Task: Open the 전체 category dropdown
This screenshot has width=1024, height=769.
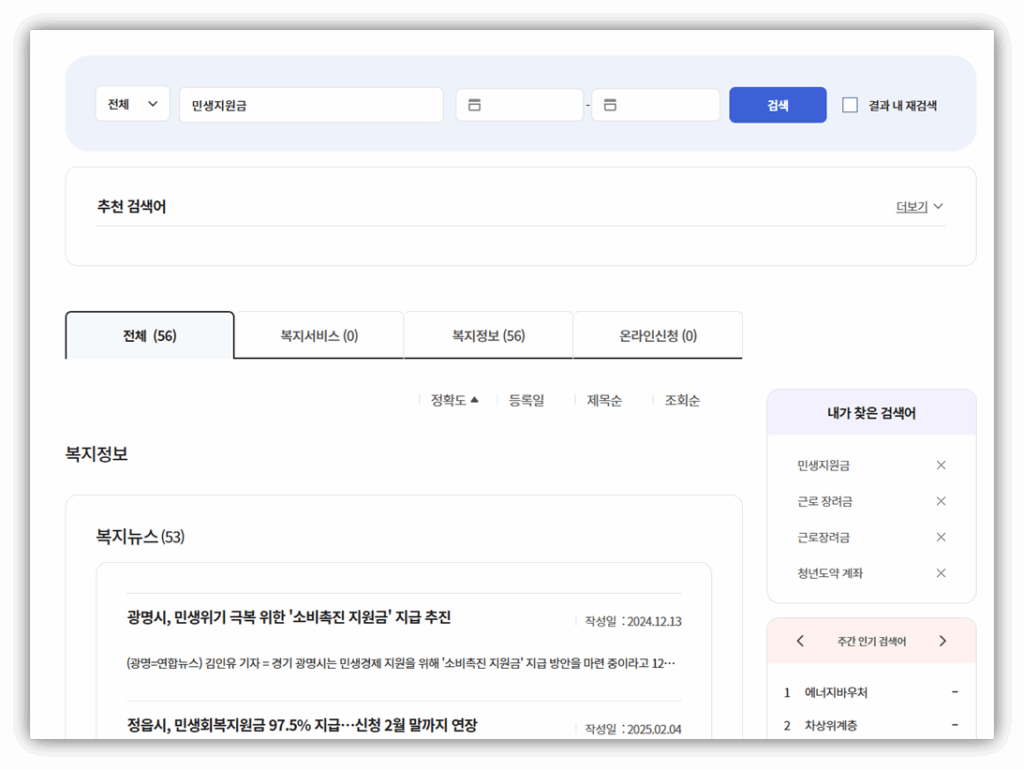Action: (133, 104)
